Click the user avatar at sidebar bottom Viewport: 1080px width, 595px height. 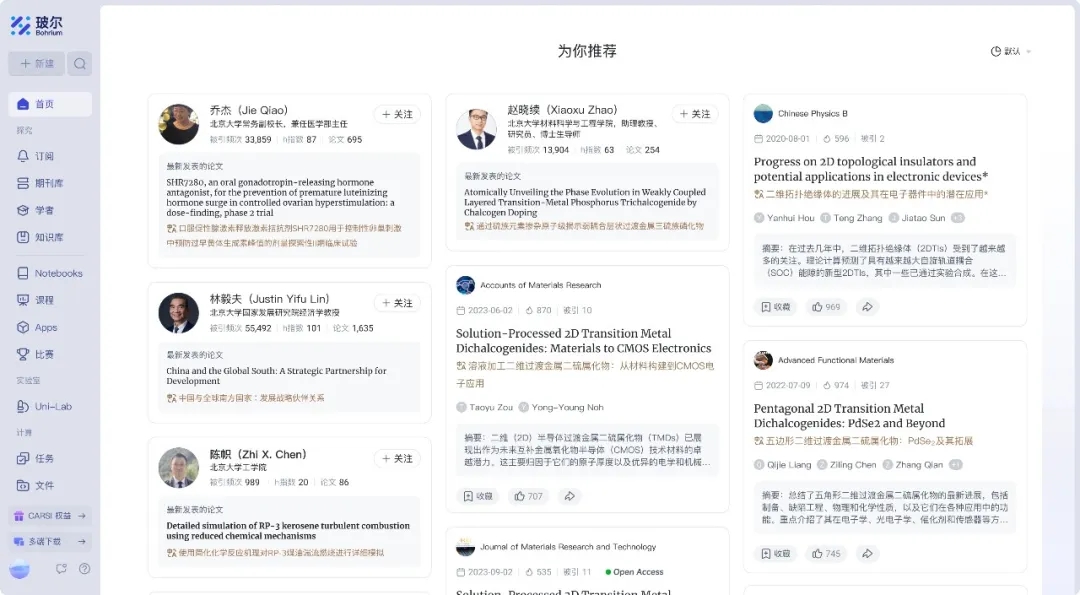pyautogui.click(x=20, y=569)
